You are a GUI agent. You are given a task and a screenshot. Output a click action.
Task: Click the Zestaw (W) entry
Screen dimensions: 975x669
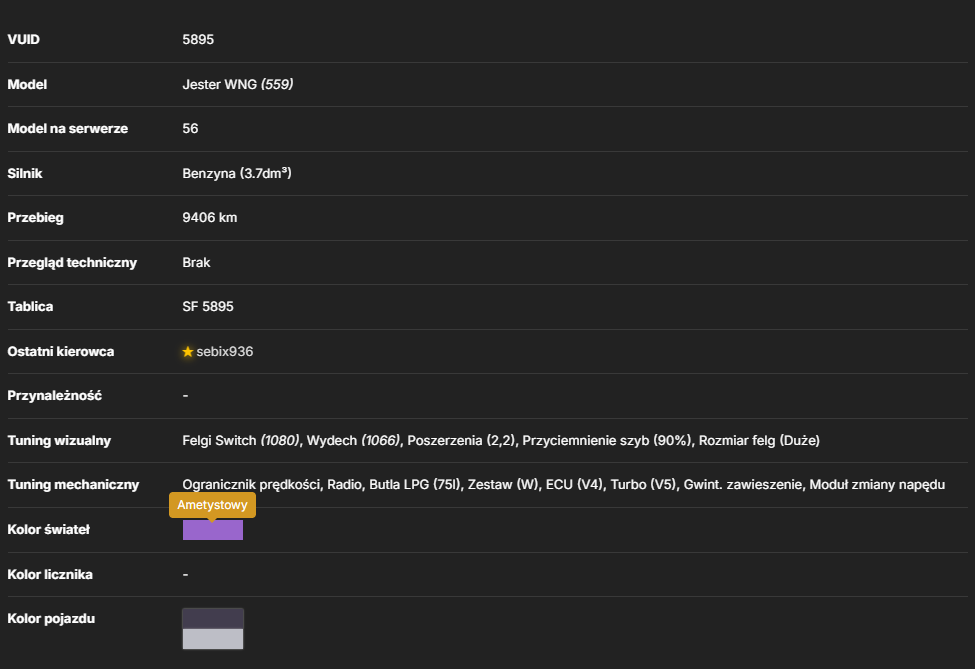click(x=502, y=485)
